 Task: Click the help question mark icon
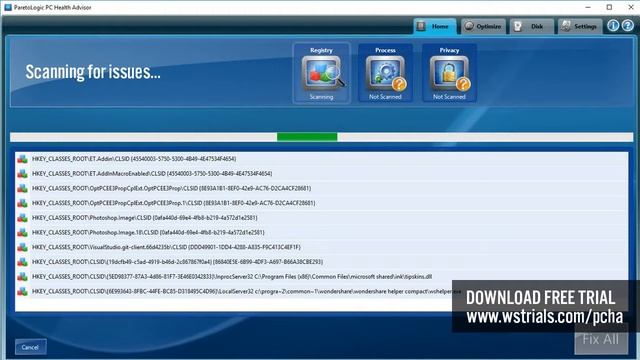point(627,26)
